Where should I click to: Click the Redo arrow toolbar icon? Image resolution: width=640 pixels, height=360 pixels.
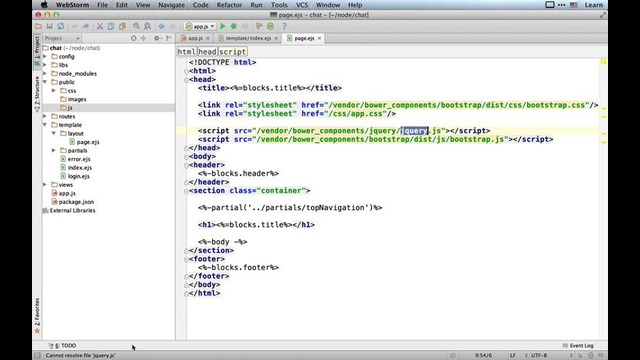(86, 26)
